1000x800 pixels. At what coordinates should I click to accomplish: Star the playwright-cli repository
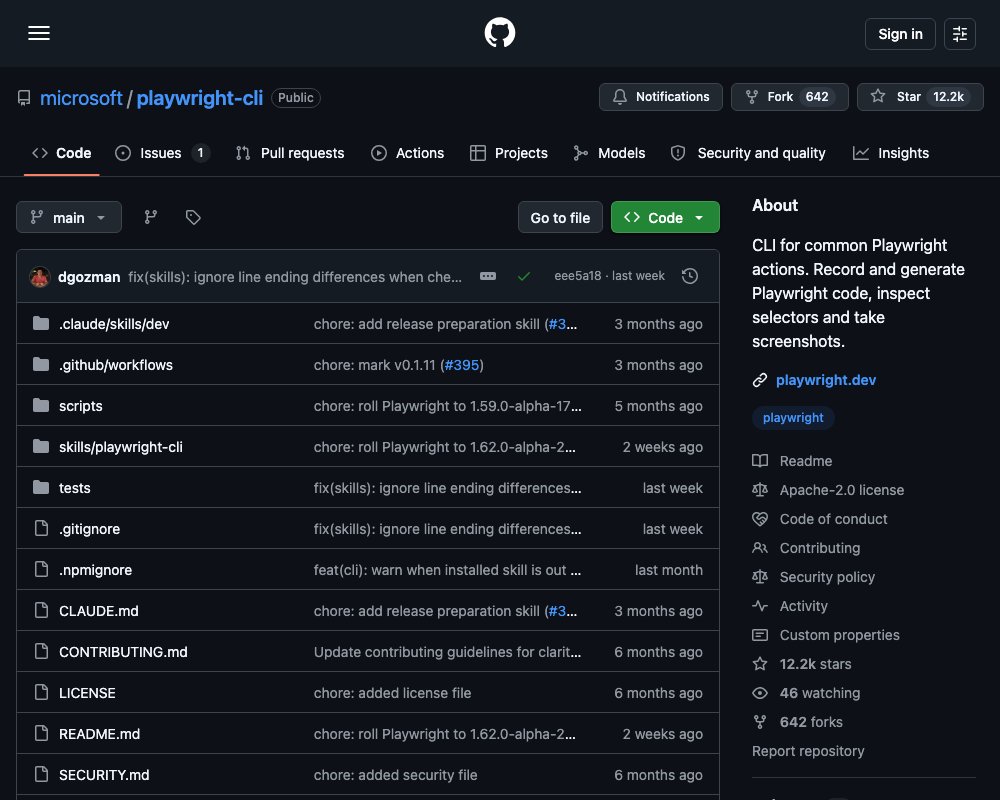(920, 97)
